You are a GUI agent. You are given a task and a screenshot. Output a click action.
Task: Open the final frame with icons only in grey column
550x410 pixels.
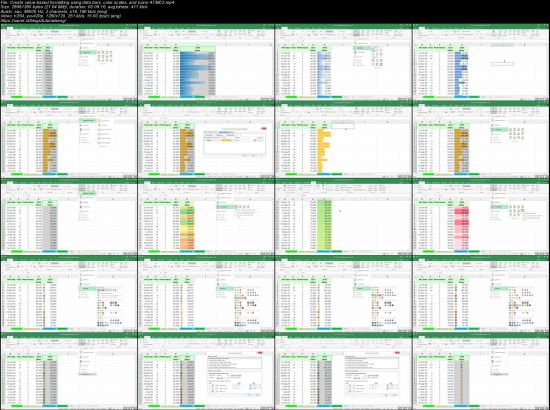[481, 371]
